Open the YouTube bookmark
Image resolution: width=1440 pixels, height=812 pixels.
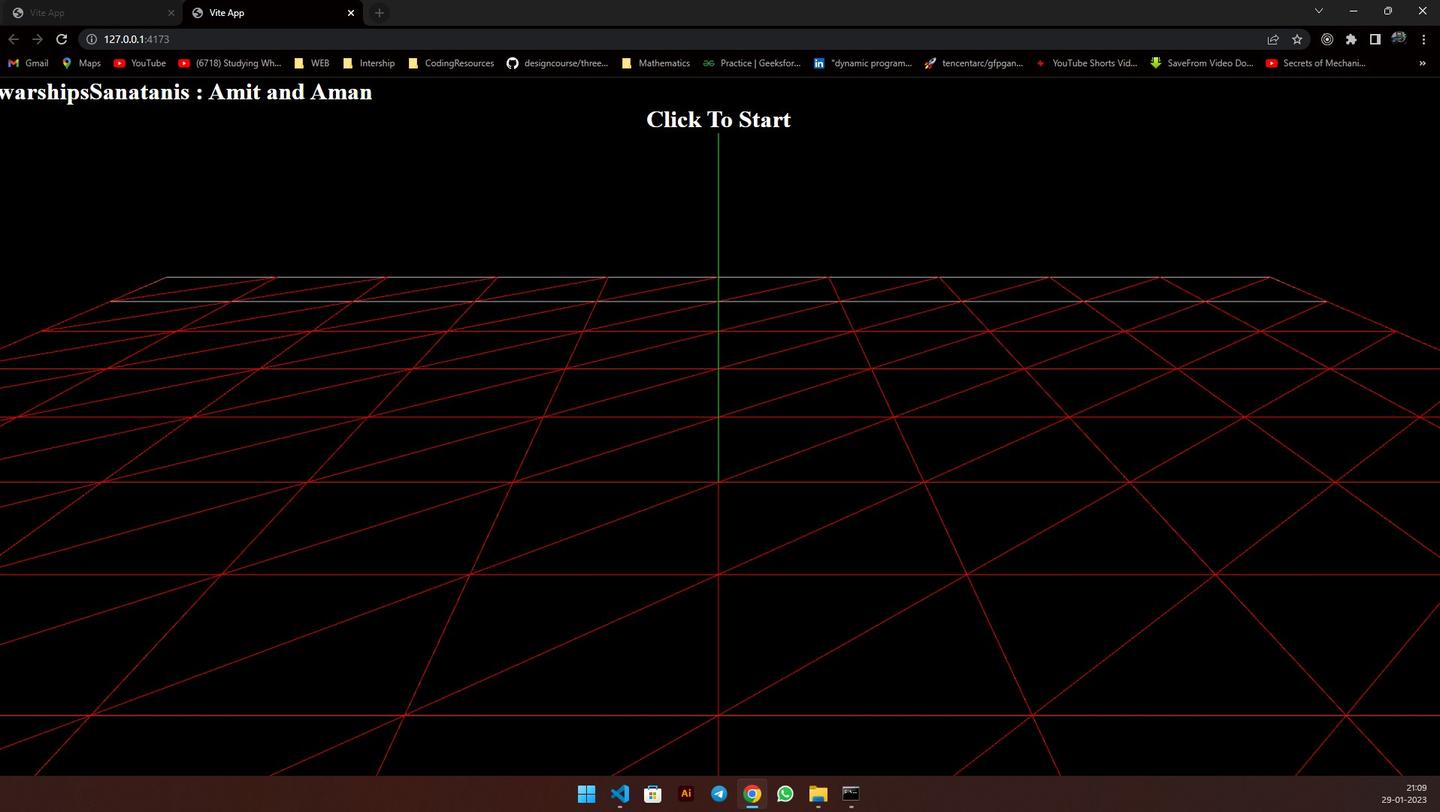[140, 63]
